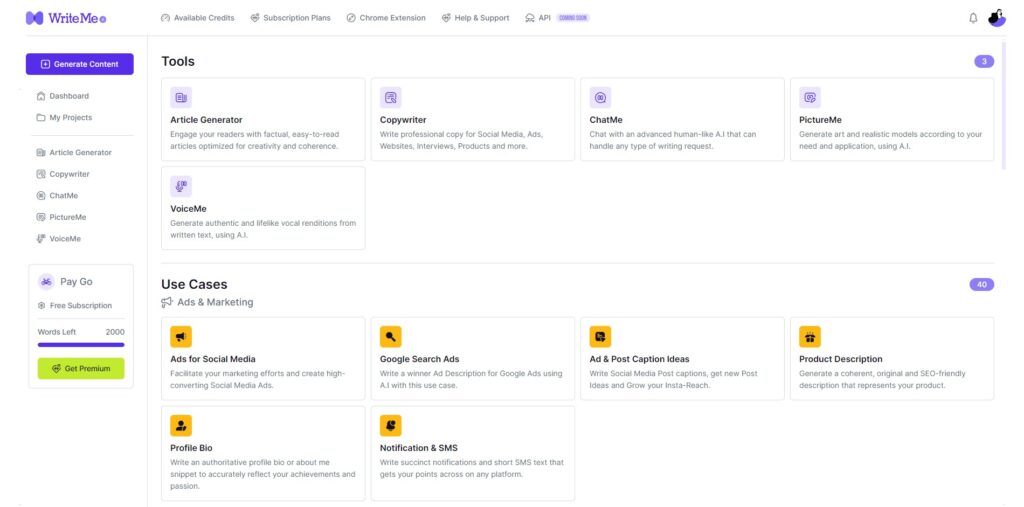Click the Notification & SMS icon
The image size is (1024, 507).
tap(391, 425)
